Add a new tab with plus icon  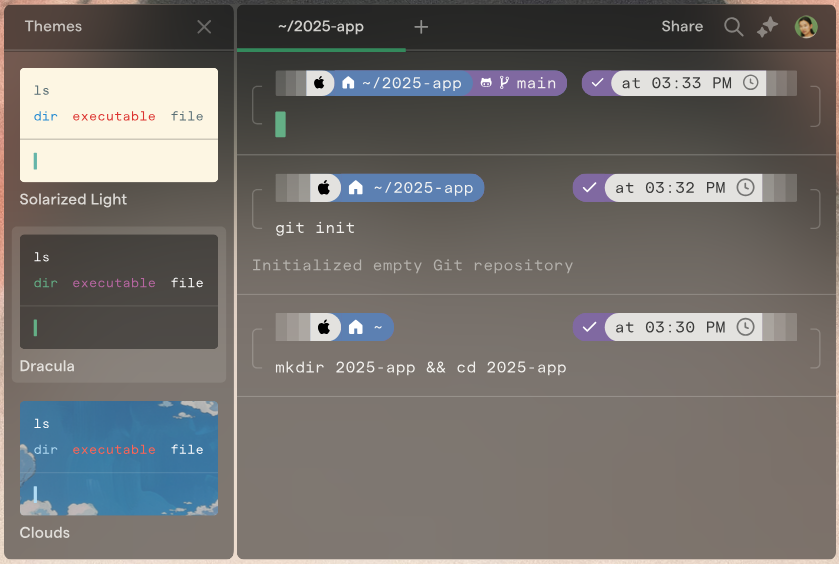click(421, 27)
